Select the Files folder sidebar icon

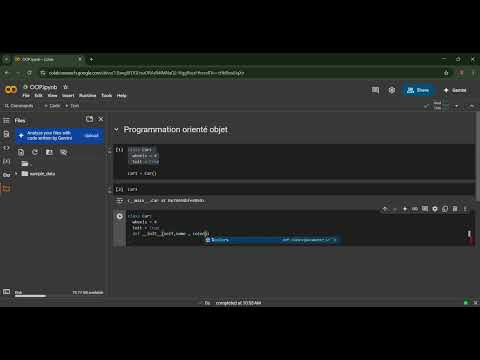pyautogui.click(x=6, y=189)
